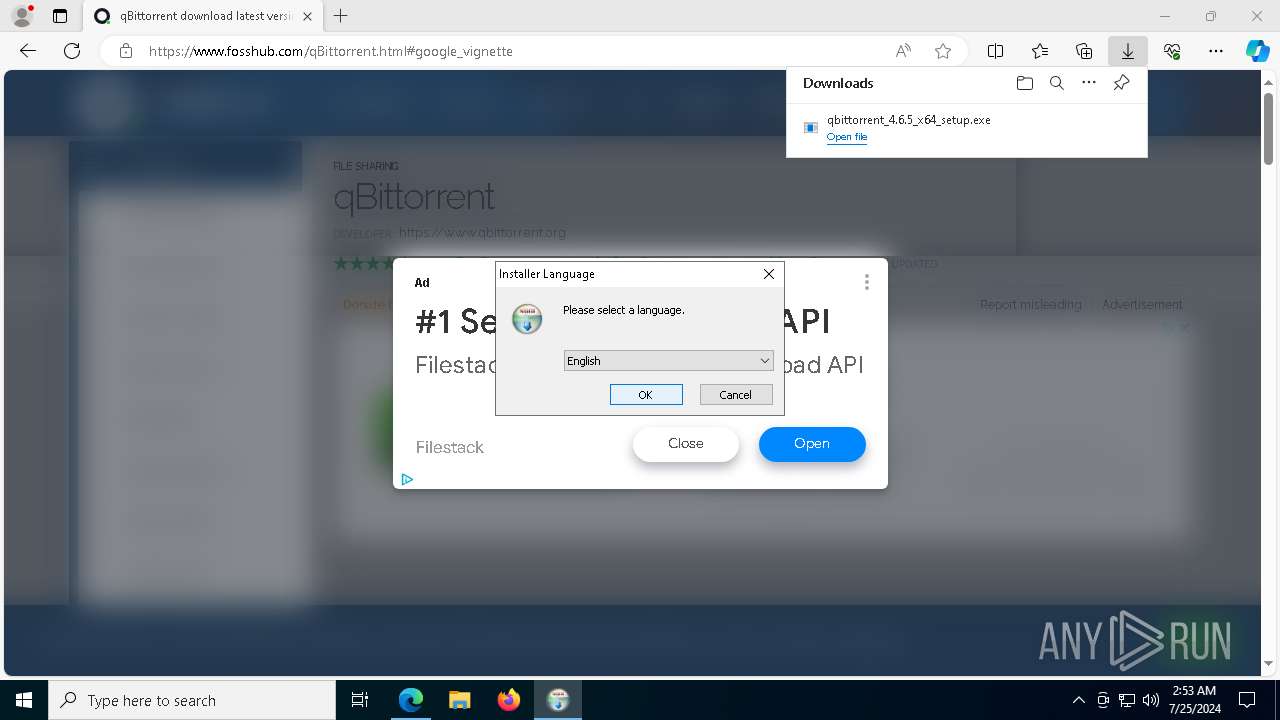Open more options in the Downloads panel

[x=1089, y=83]
